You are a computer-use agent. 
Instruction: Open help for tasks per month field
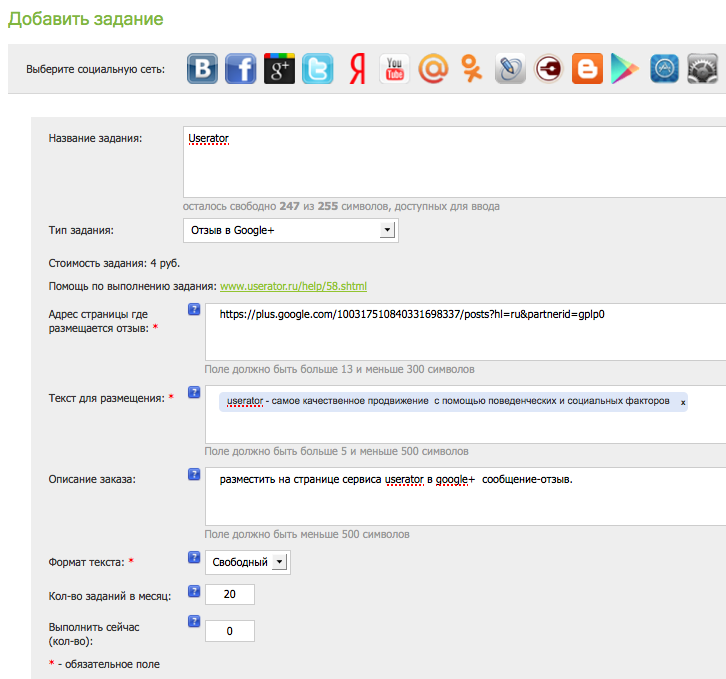[x=194, y=591]
